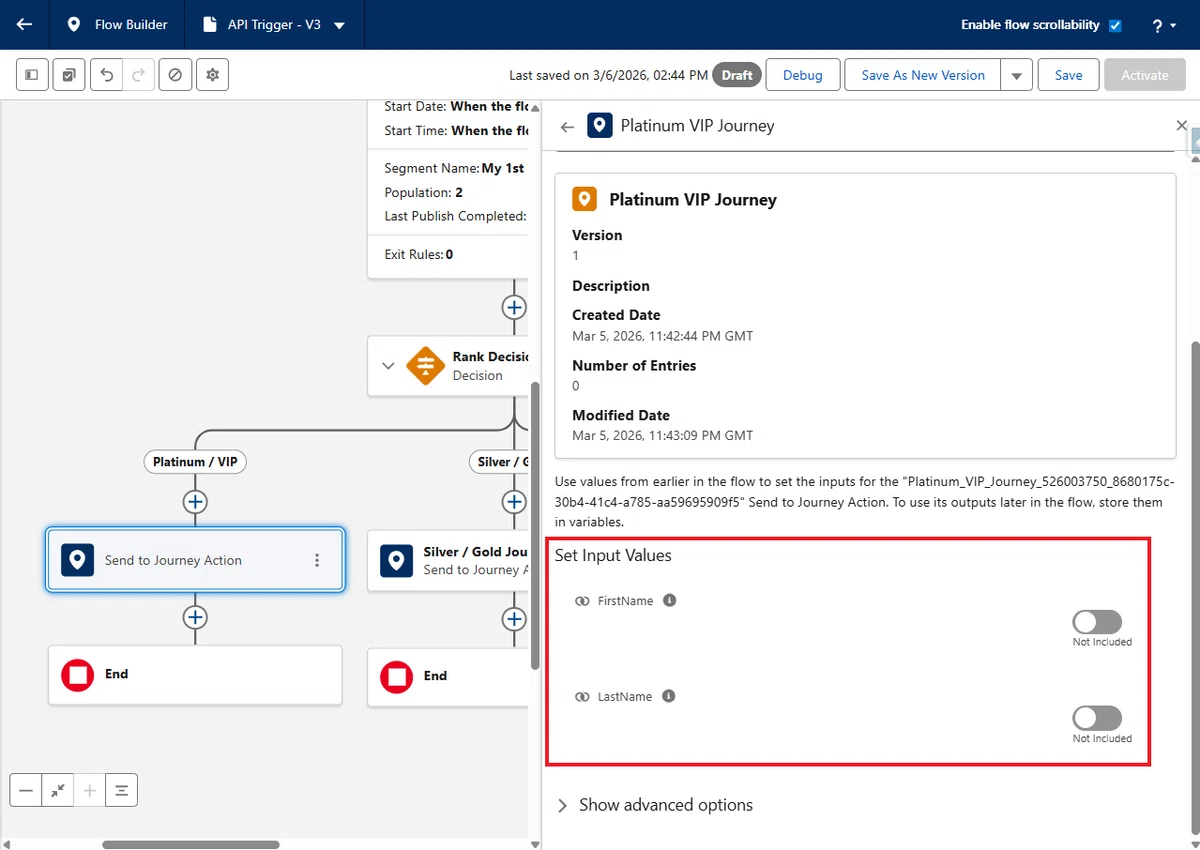Viewport: 1200px width, 850px height.
Task: Click the LastName variable link icon
Action: (582, 697)
